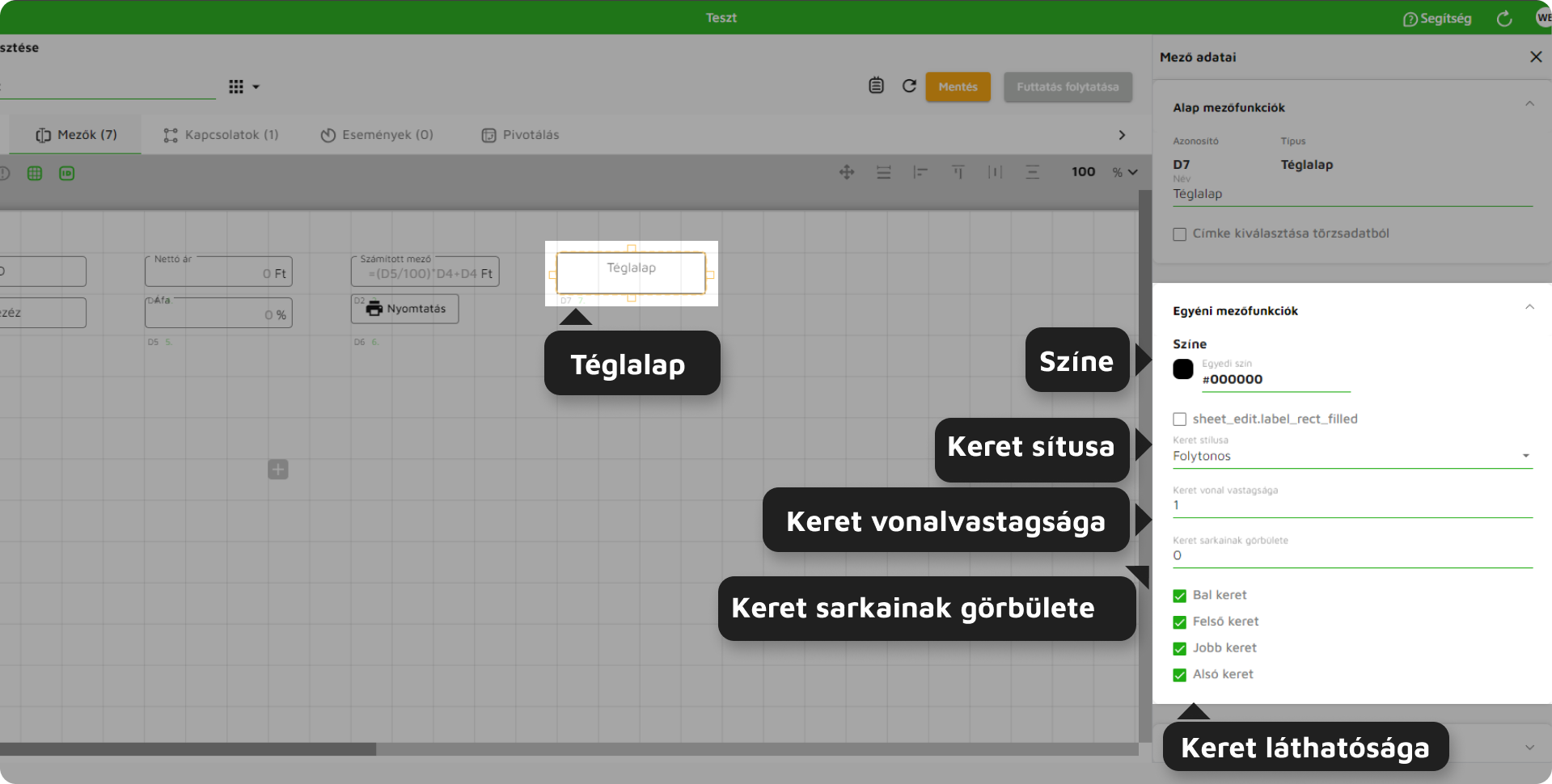Click the Áfa percent field

(x=218, y=313)
